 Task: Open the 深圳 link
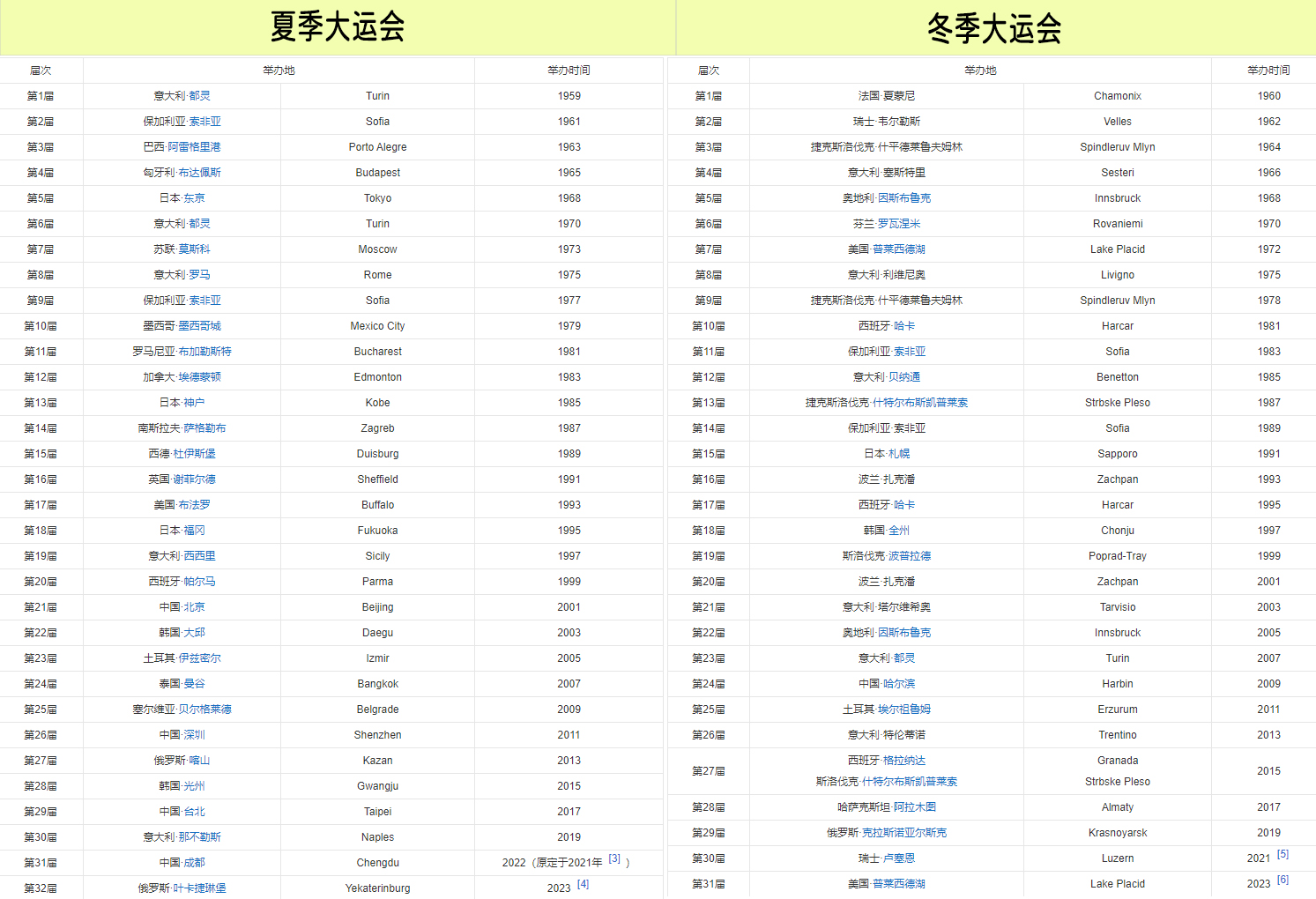pos(195,735)
